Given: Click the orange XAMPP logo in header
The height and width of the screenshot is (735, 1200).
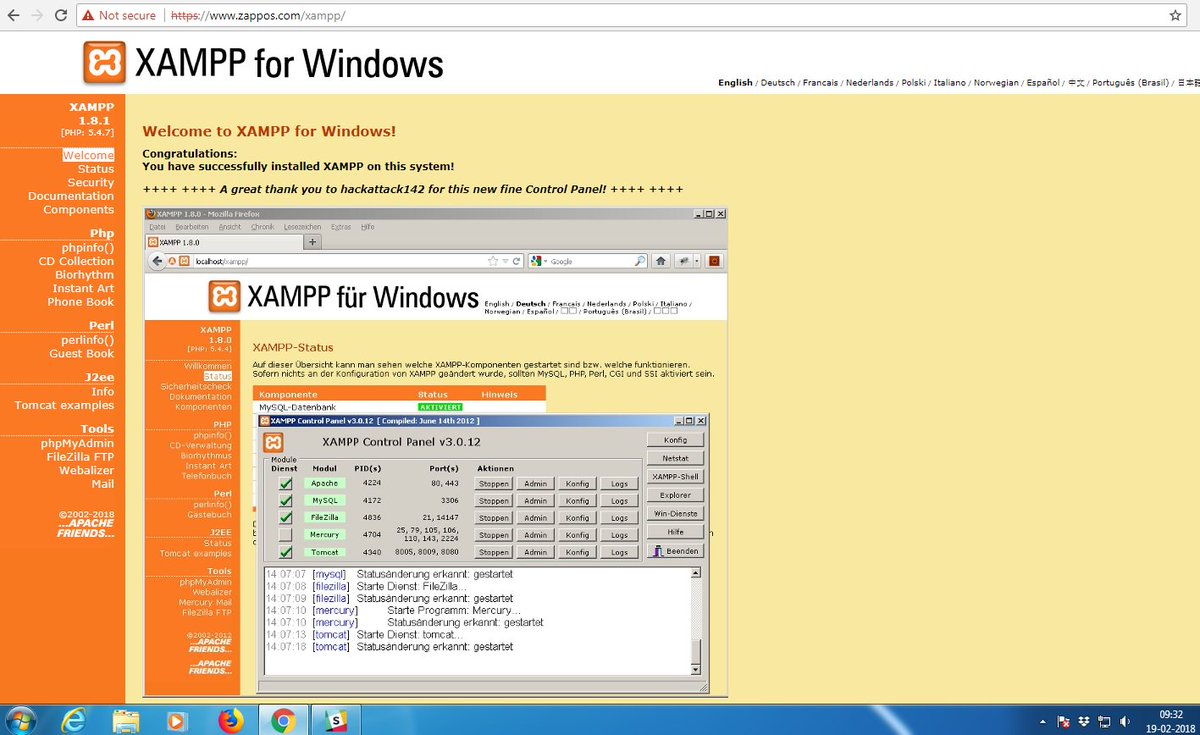Looking at the screenshot, I should (105, 63).
